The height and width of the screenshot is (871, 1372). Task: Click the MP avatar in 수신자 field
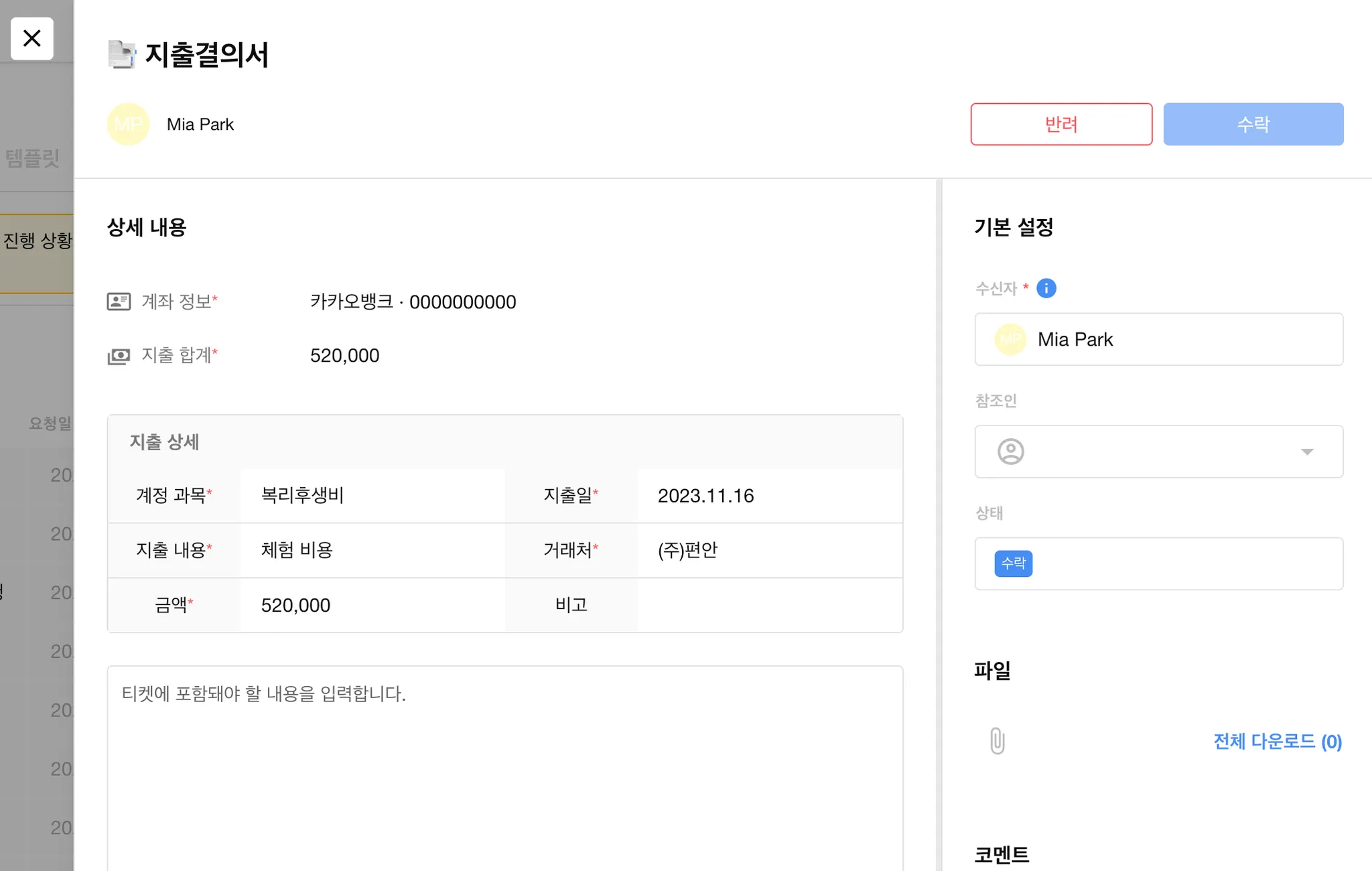[1010, 340]
